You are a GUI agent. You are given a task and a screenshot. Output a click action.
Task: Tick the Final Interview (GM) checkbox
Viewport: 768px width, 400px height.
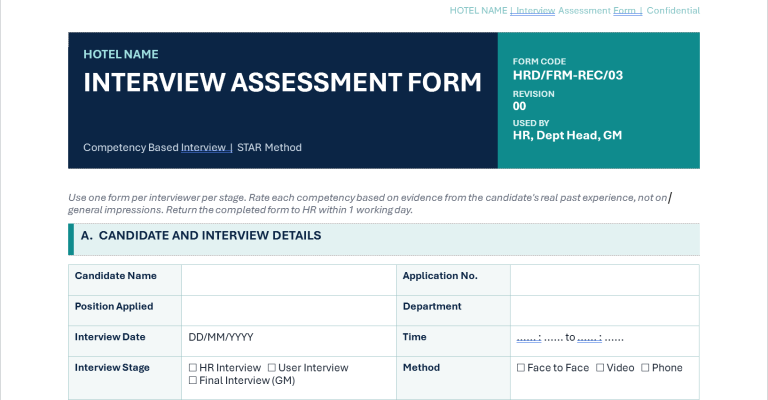point(192,380)
